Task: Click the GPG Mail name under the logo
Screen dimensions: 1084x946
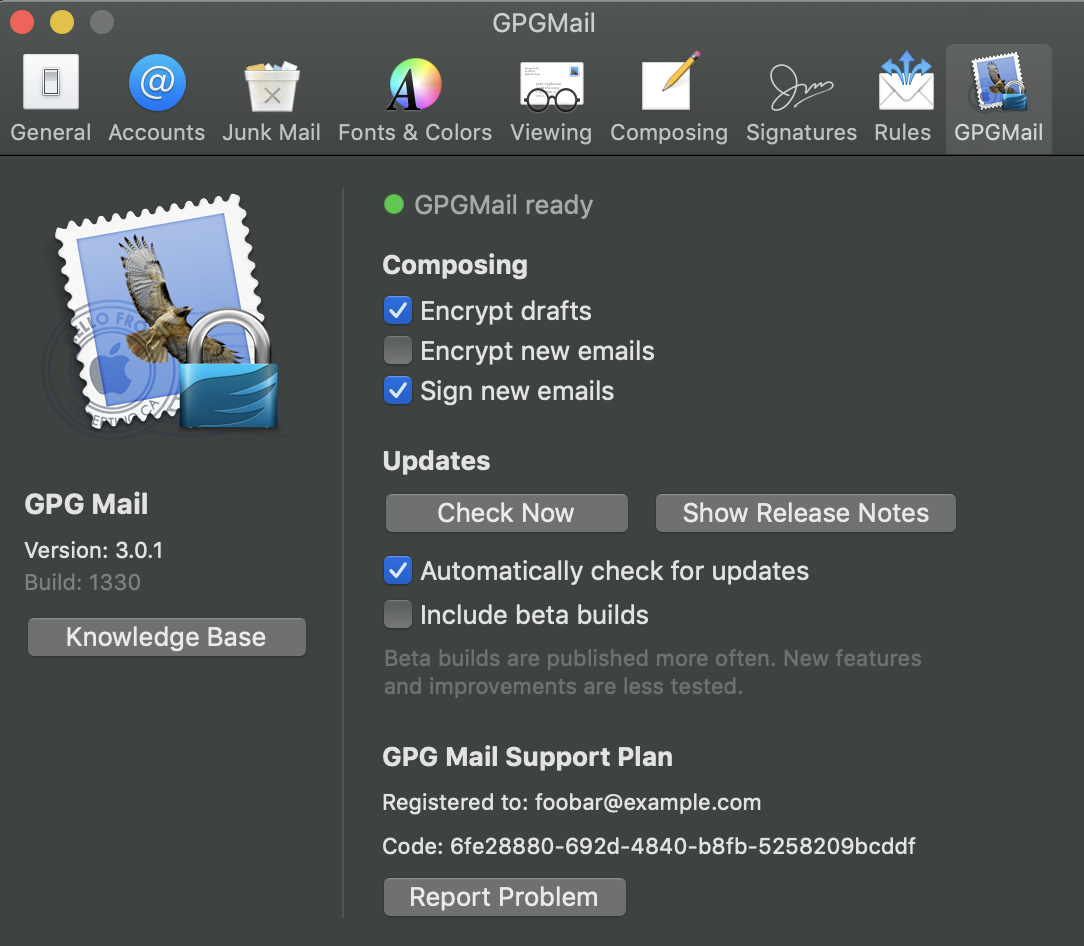Action: (86, 504)
